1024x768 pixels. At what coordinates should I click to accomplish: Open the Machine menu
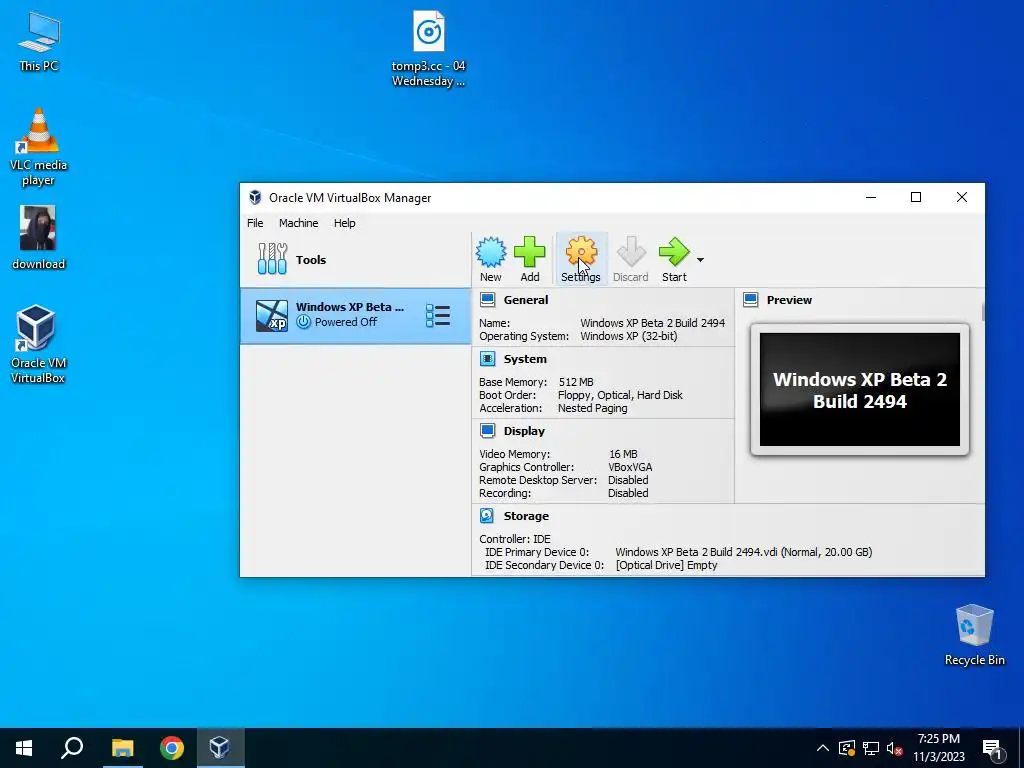tap(298, 223)
